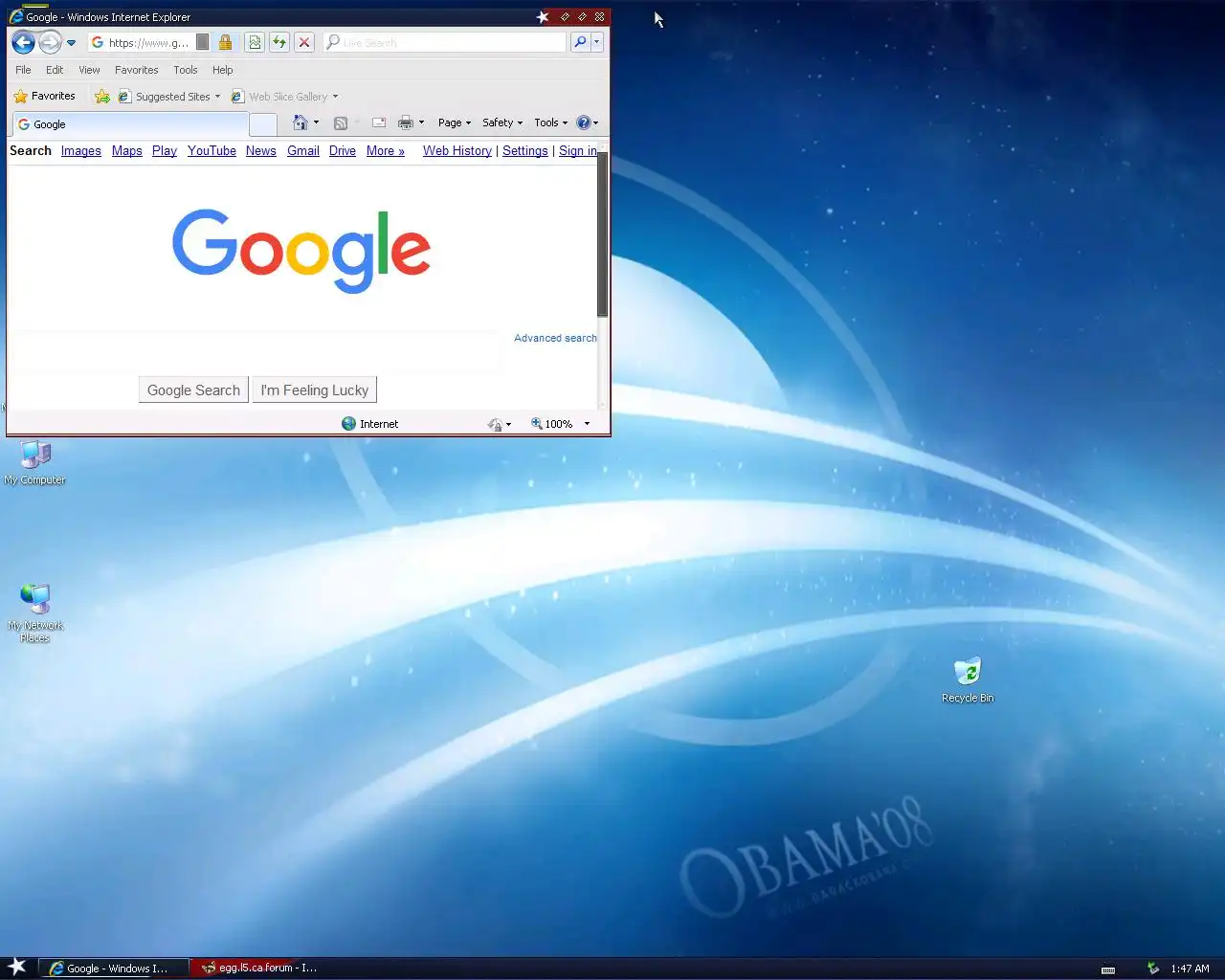Switch to Google - Windows Internet Explorer taskbar button
1225x980 pixels.
click(116, 969)
